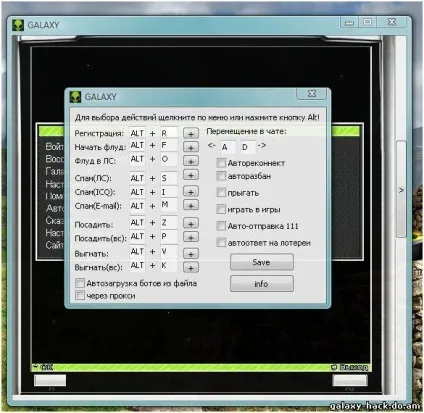Click the plus button beside Спам(E-mail)
424x413 pixels.
click(191, 205)
